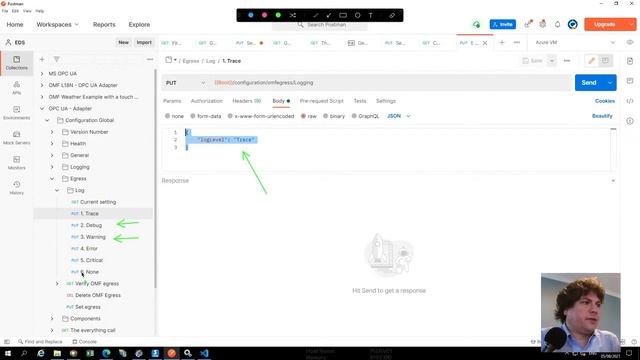Open the JSON body format dropdown

tap(398, 116)
